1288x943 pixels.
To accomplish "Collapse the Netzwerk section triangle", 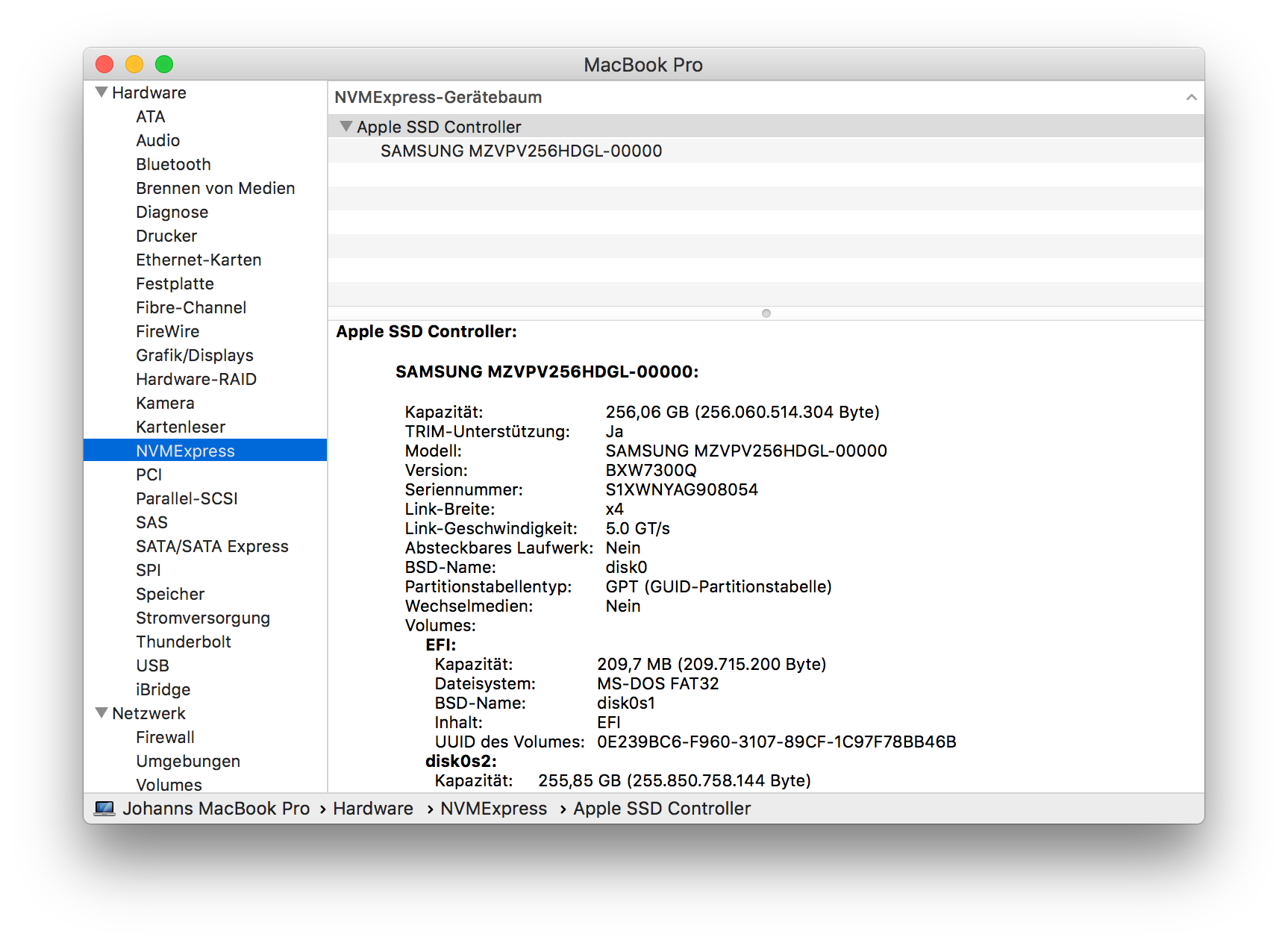I will 101,713.
